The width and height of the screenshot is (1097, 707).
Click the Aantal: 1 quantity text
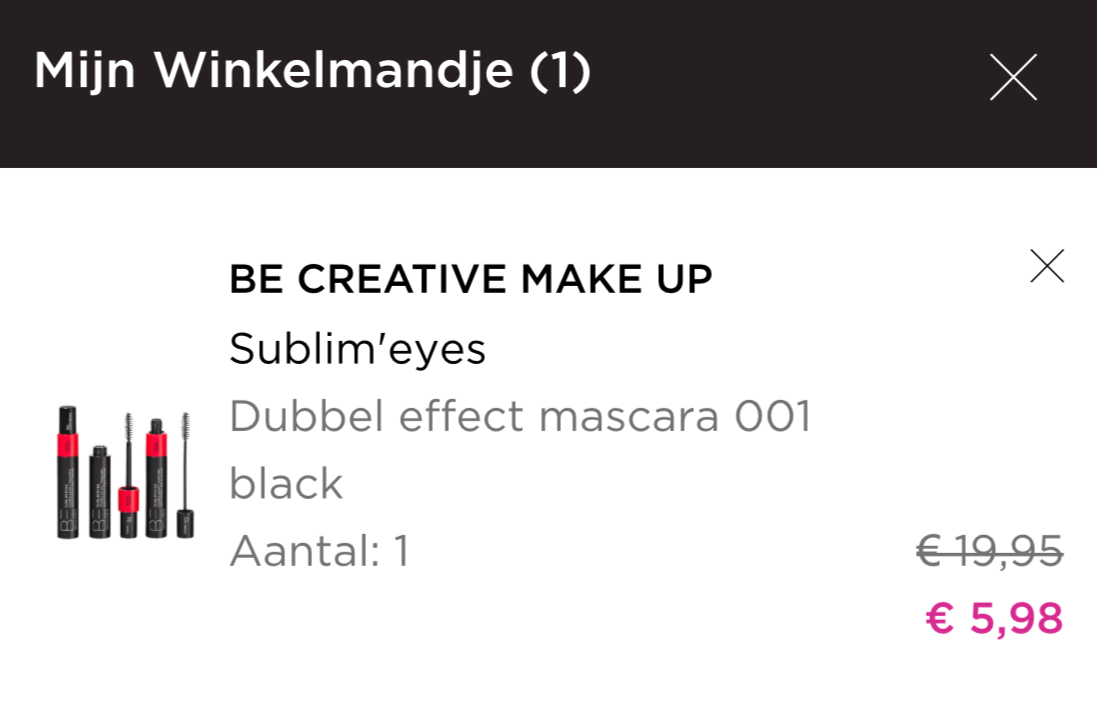pyautogui.click(x=318, y=550)
